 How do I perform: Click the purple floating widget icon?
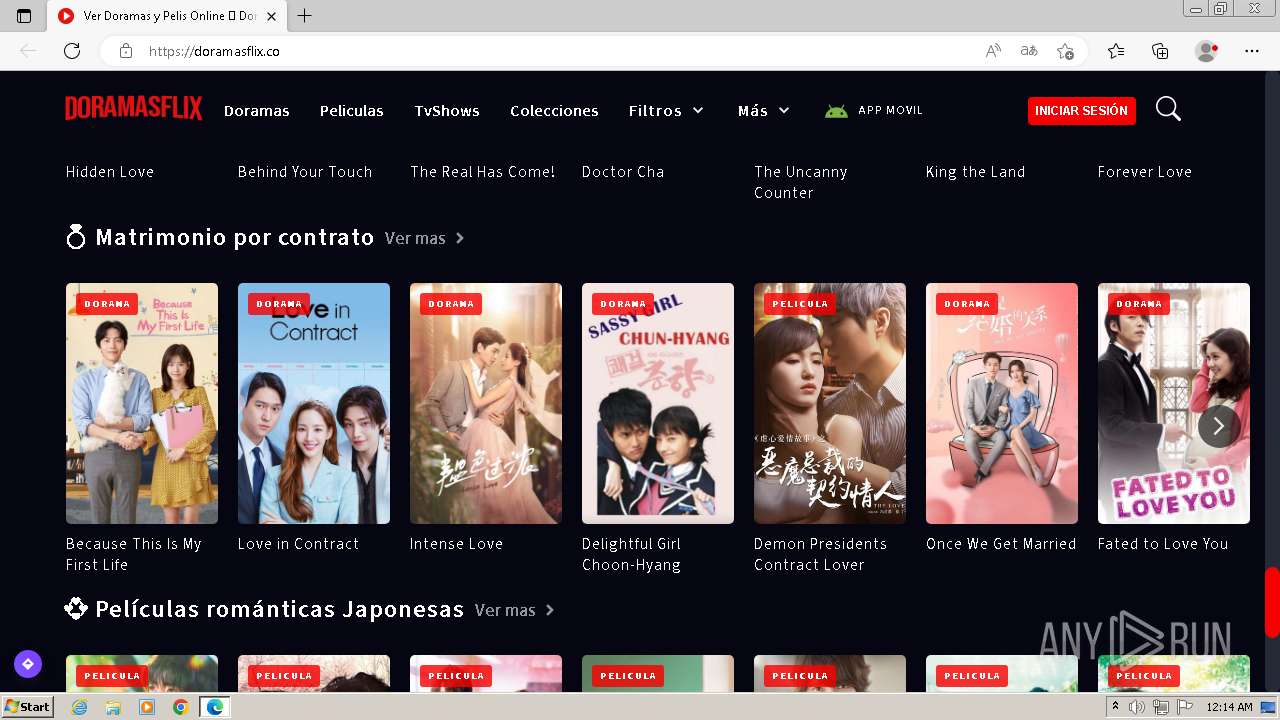pyautogui.click(x=27, y=664)
